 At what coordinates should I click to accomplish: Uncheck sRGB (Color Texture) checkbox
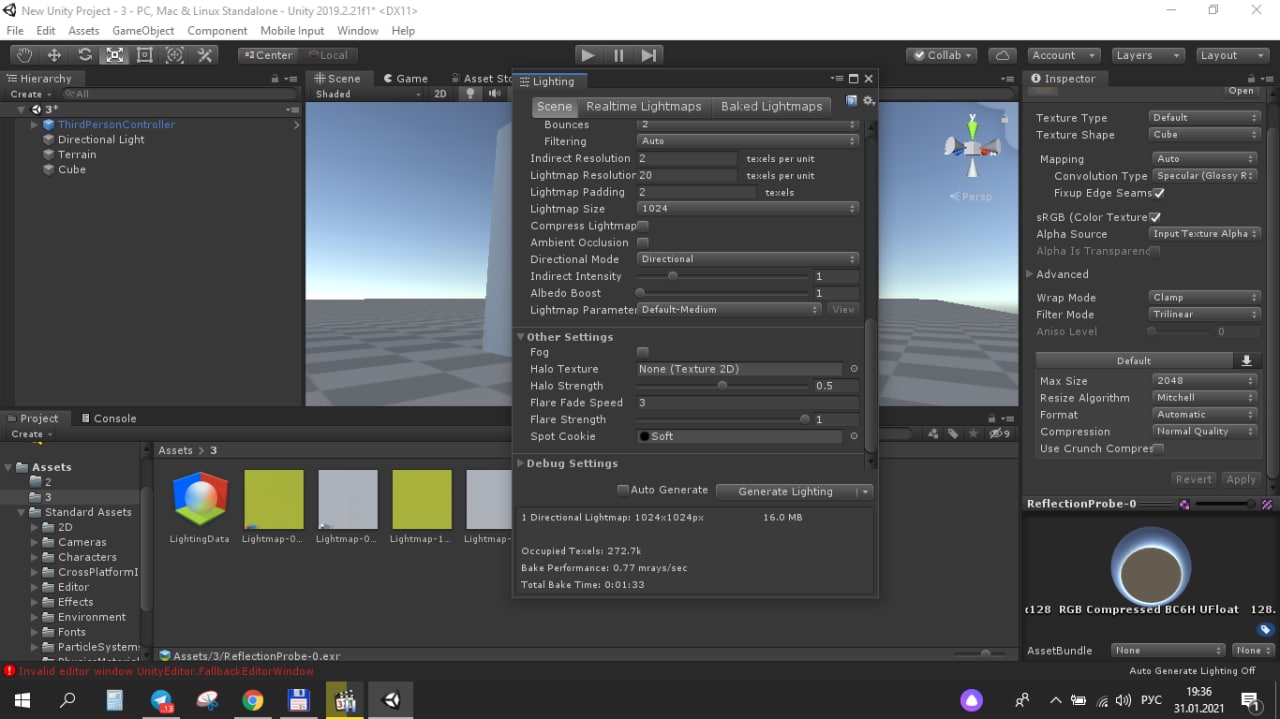pos(1155,217)
